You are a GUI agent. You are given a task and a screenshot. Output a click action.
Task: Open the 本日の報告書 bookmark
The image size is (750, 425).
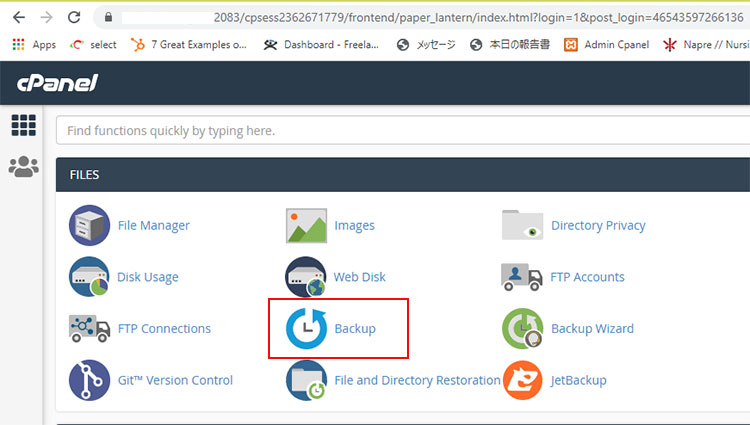tap(510, 45)
